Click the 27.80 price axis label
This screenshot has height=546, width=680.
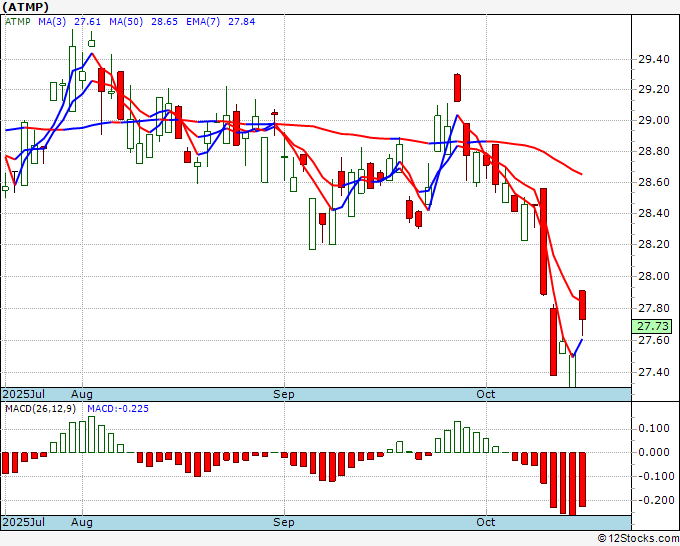click(654, 308)
